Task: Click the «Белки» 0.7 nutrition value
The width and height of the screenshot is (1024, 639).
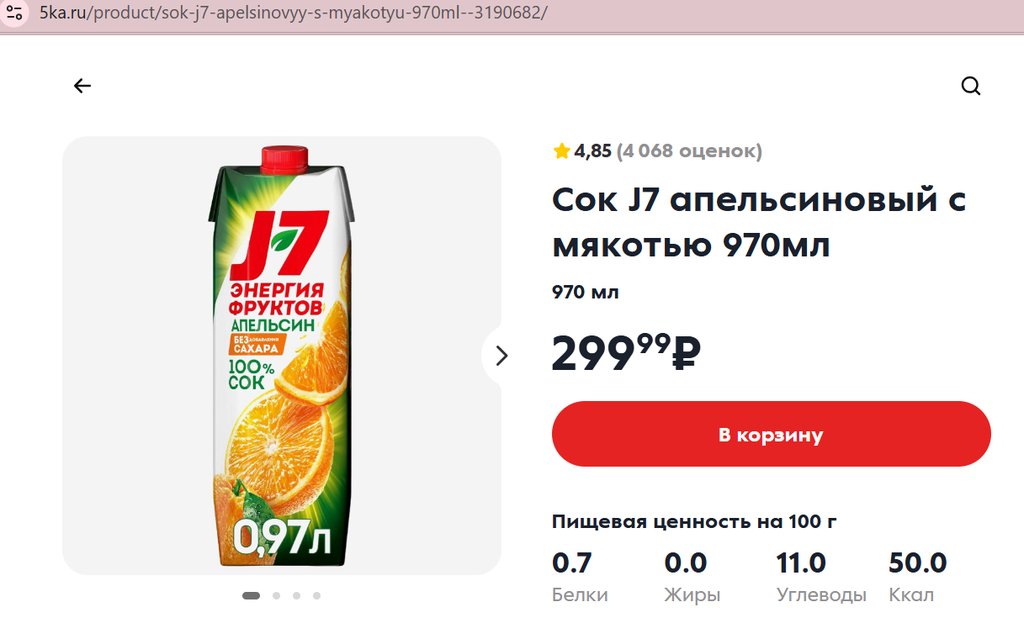Action: pyautogui.click(x=572, y=563)
